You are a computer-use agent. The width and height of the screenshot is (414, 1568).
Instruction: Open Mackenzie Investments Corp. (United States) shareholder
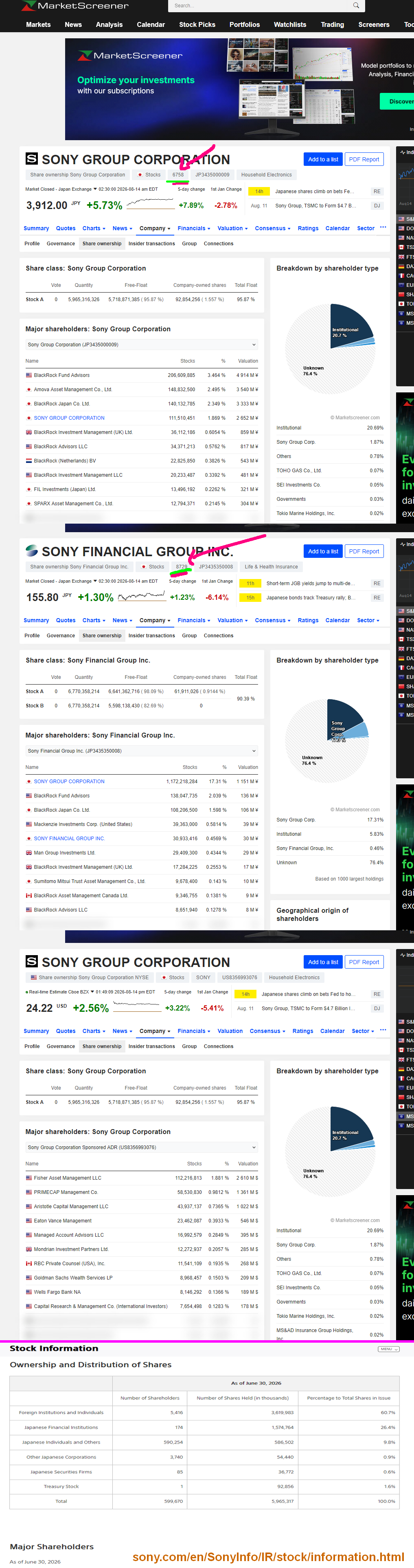pos(83,824)
